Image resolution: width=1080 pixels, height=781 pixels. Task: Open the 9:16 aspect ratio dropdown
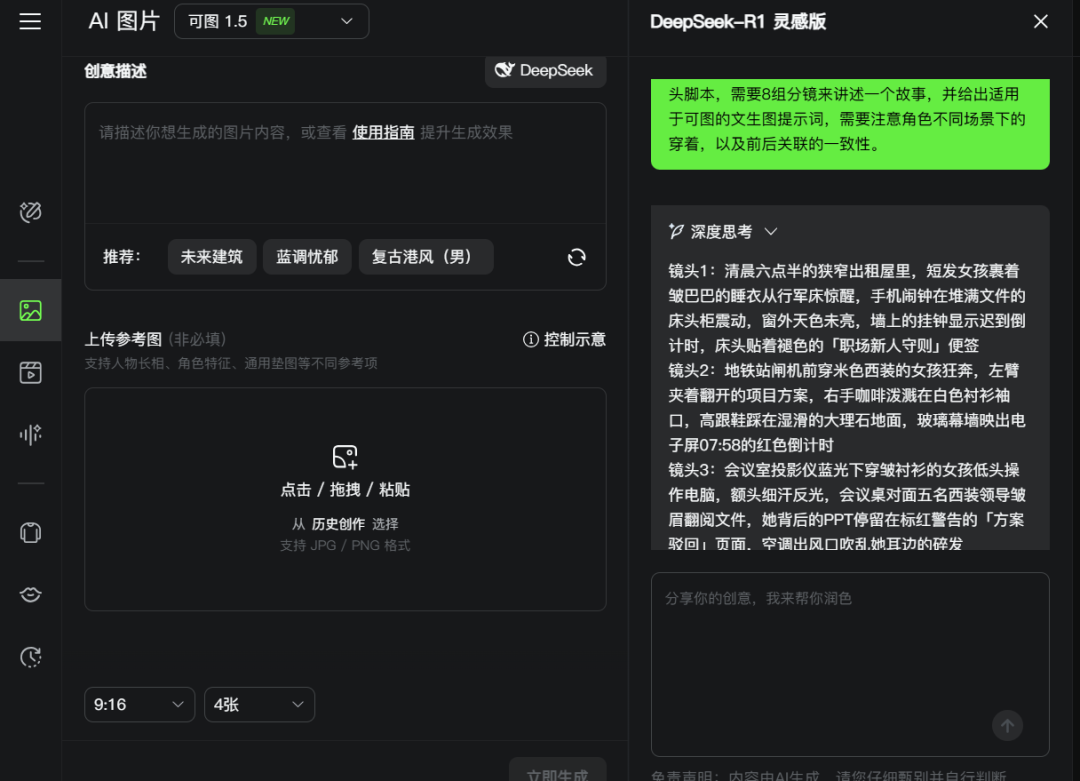pyautogui.click(x=139, y=705)
